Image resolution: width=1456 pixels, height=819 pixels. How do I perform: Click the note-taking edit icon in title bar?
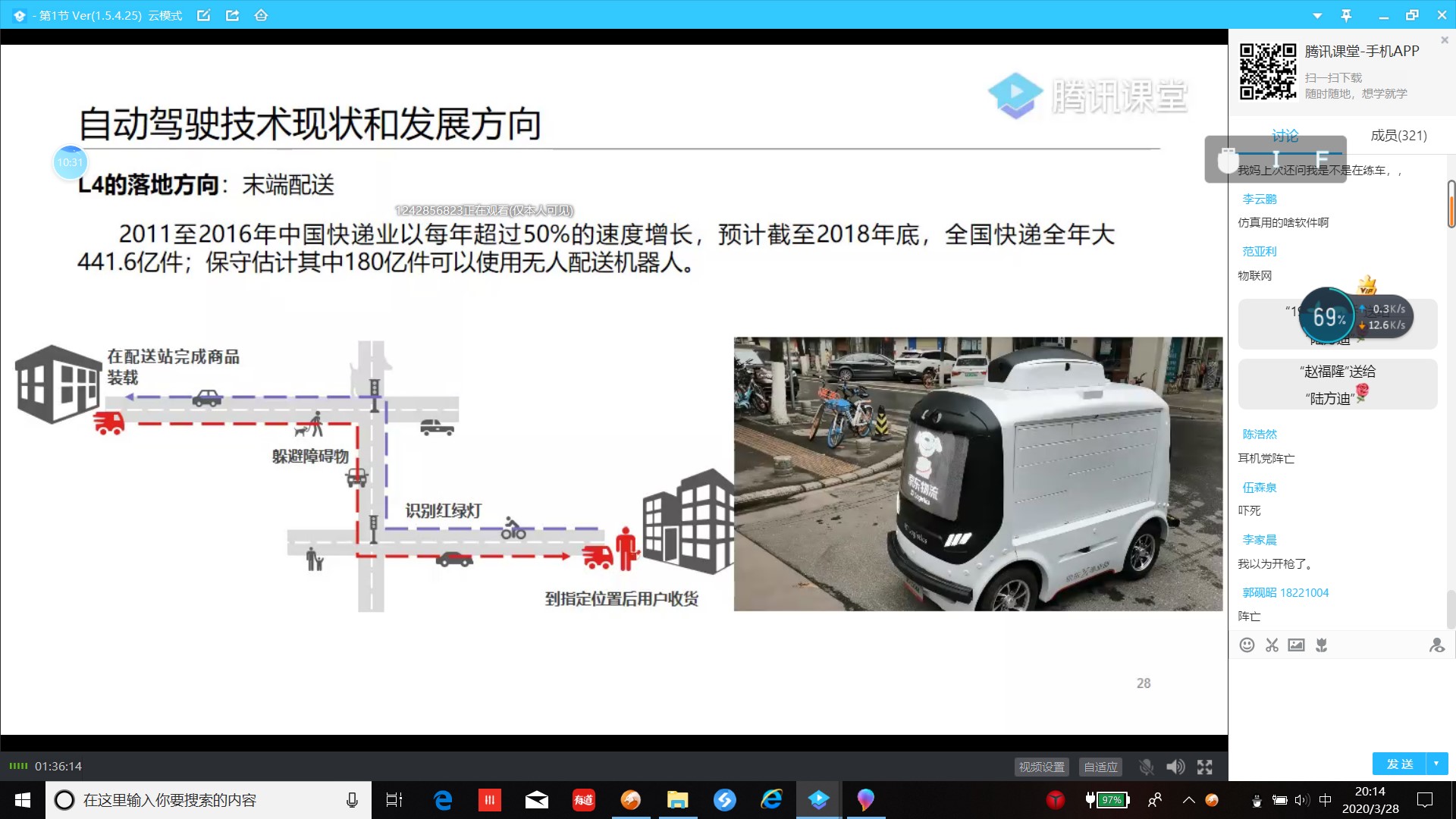[203, 14]
